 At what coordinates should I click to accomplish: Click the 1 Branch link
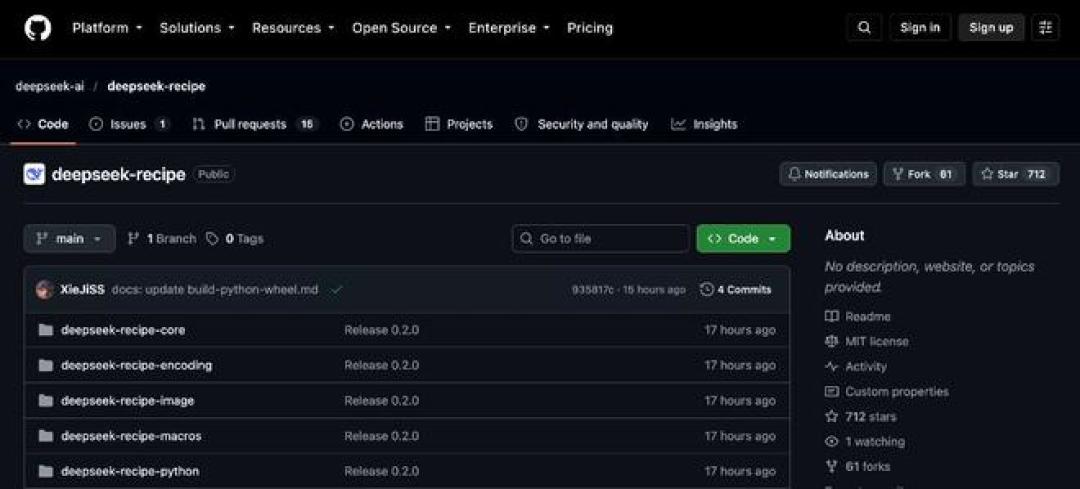[163, 239]
